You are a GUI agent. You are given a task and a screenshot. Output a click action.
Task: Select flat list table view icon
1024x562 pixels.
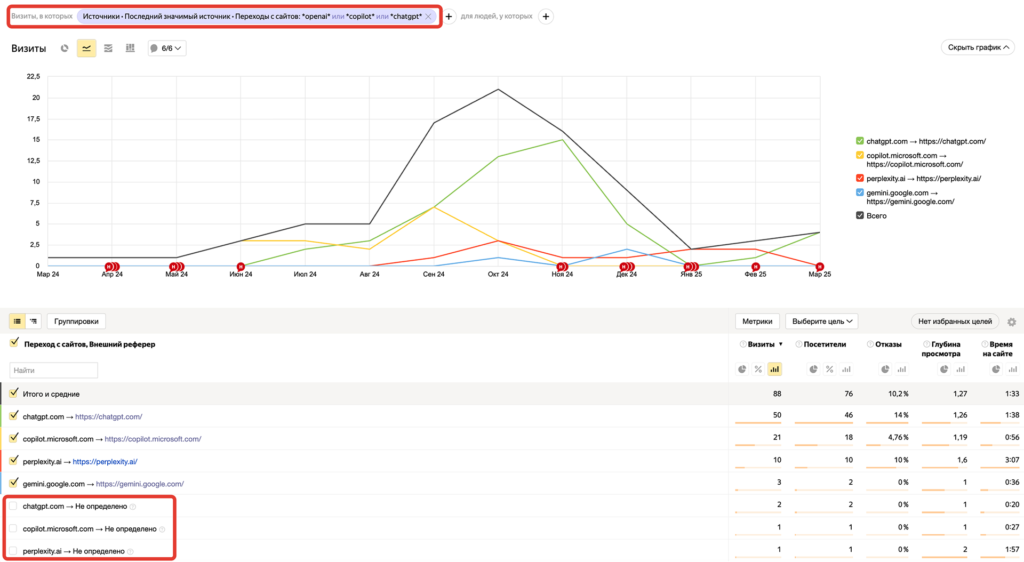point(17,321)
